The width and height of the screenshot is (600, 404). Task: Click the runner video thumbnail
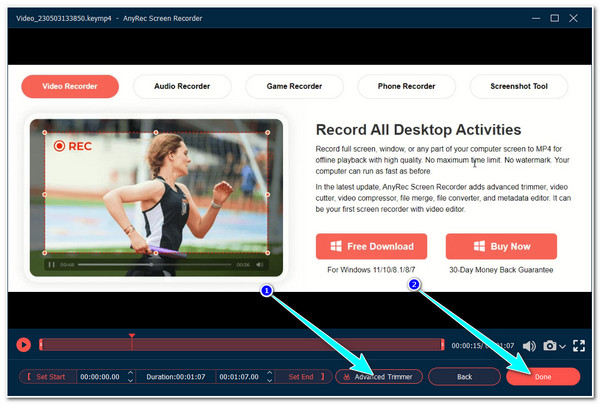tap(157, 197)
